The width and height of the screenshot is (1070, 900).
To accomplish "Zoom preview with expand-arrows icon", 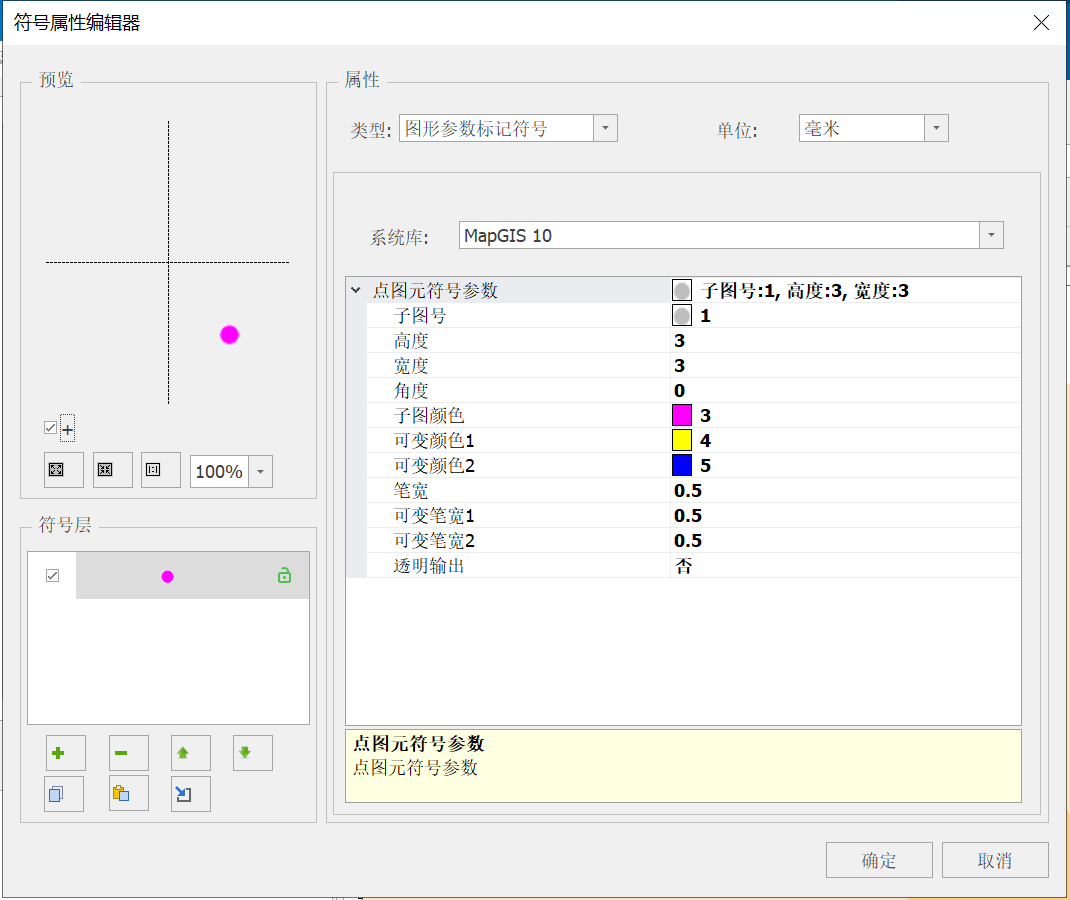I will point(64,470).
